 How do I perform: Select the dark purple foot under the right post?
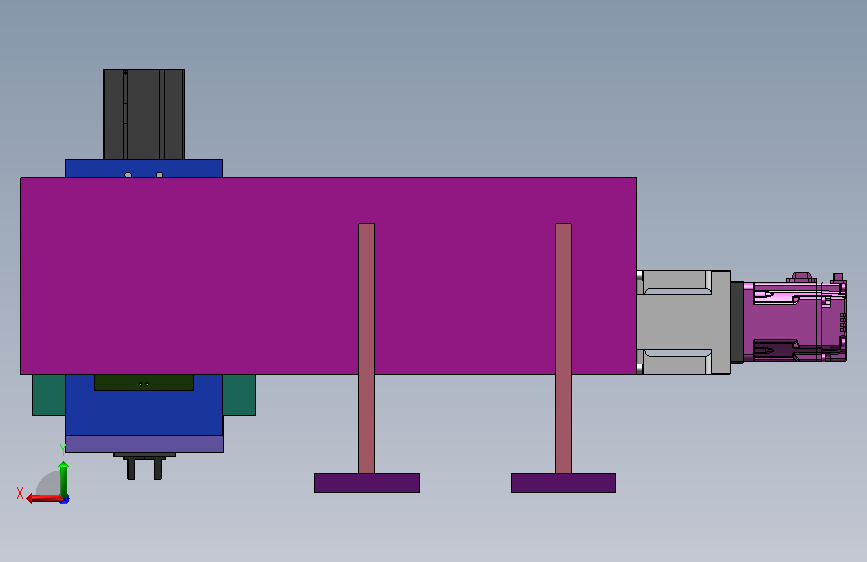pyautogui.click(x=563, y=483)
